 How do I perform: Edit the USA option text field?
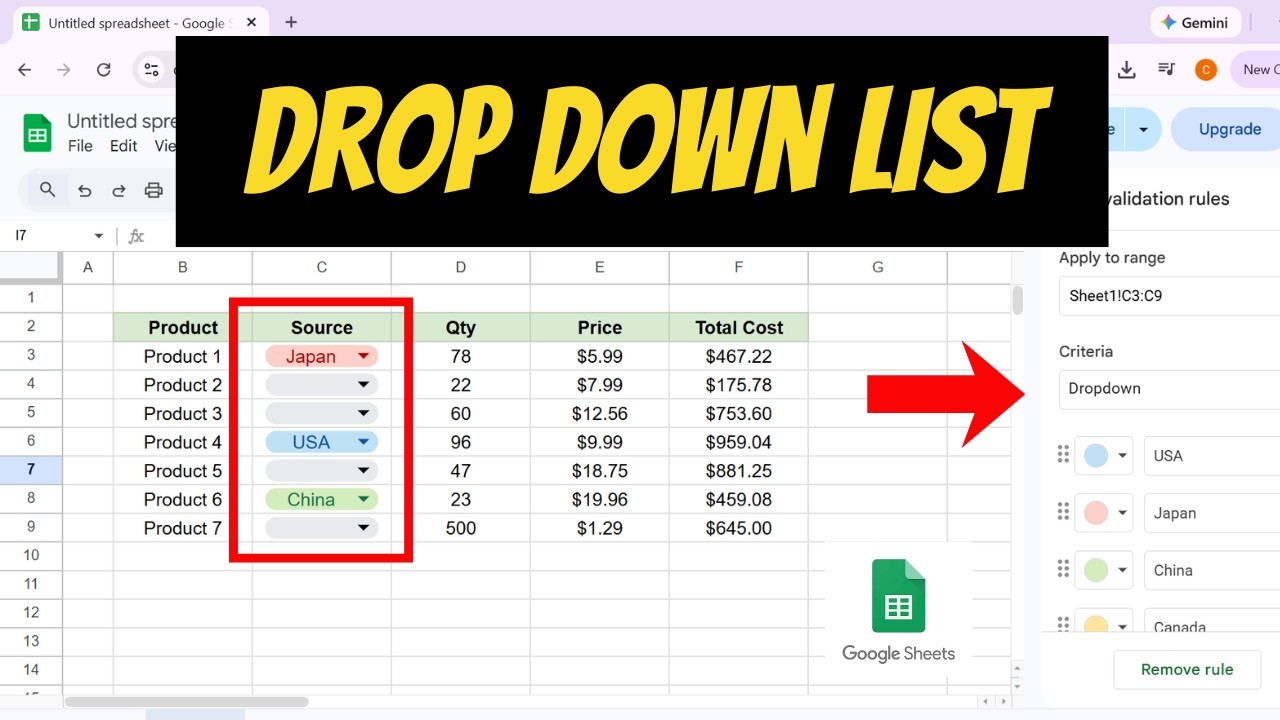(x=1212, y=456)
